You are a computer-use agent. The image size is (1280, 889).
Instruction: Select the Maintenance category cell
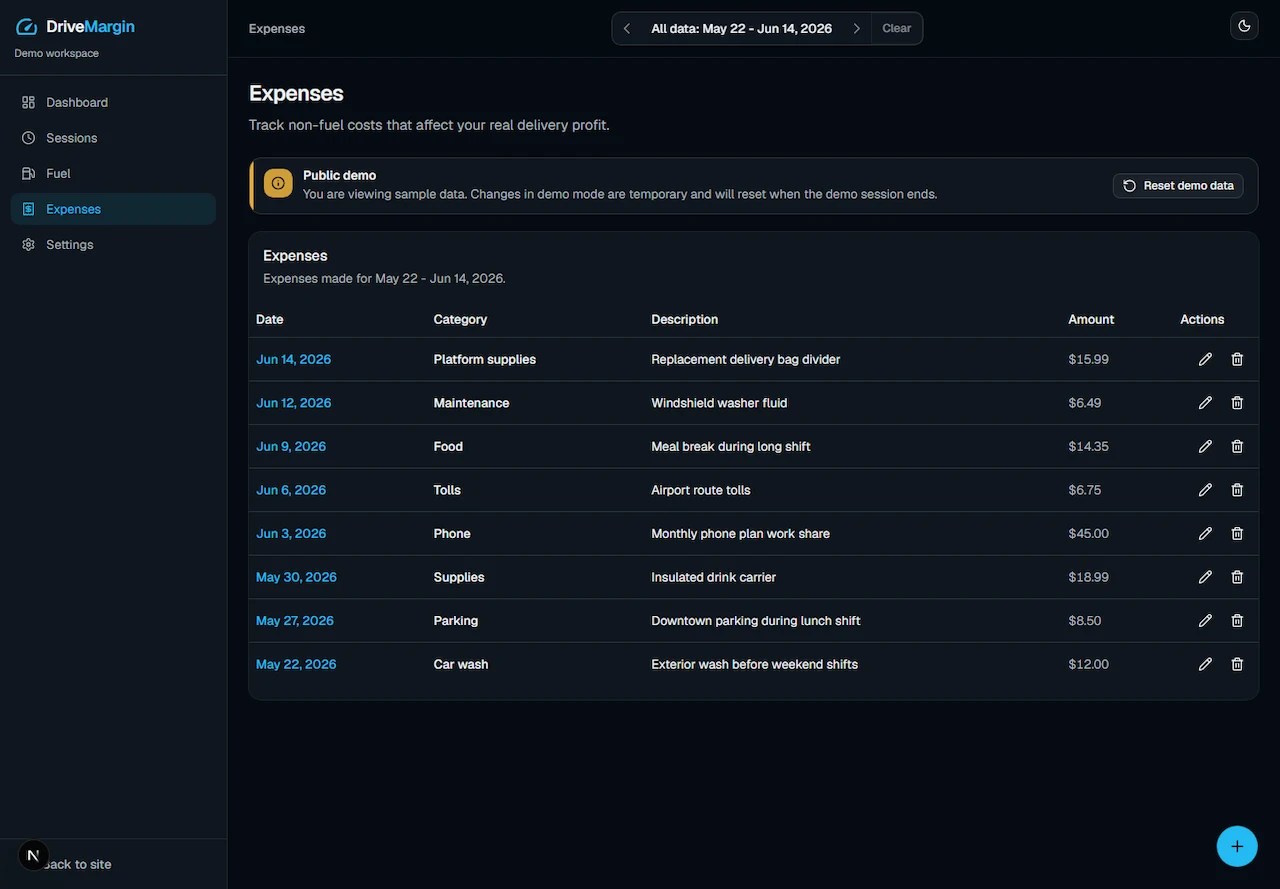pos(472,403)
